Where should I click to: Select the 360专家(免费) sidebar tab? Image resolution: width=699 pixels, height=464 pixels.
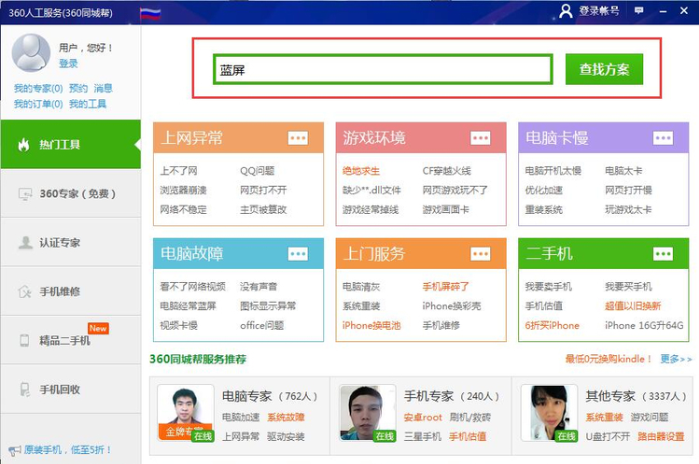click(70, 193)
